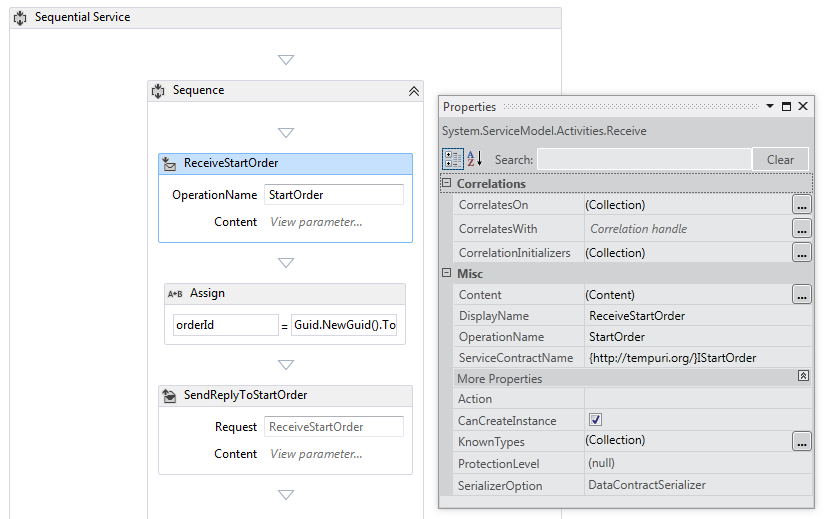Screen dimensions: 825x519
Task: Open Properties window position dropdown arrow
Action: [770, 106]
